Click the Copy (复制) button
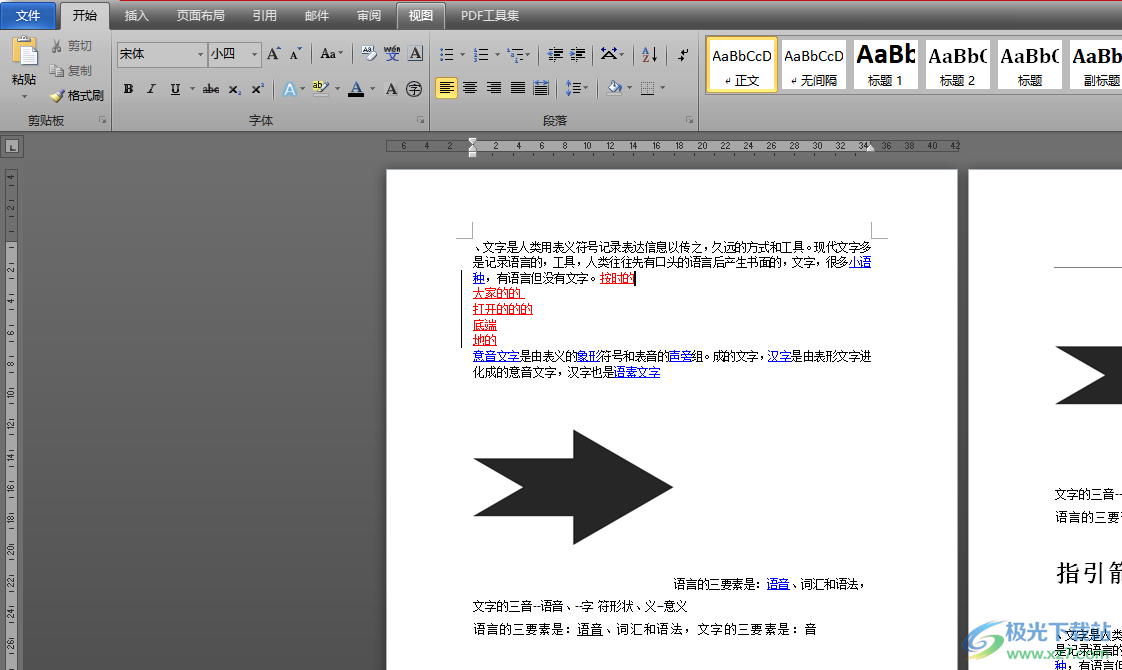 [70, 70]
